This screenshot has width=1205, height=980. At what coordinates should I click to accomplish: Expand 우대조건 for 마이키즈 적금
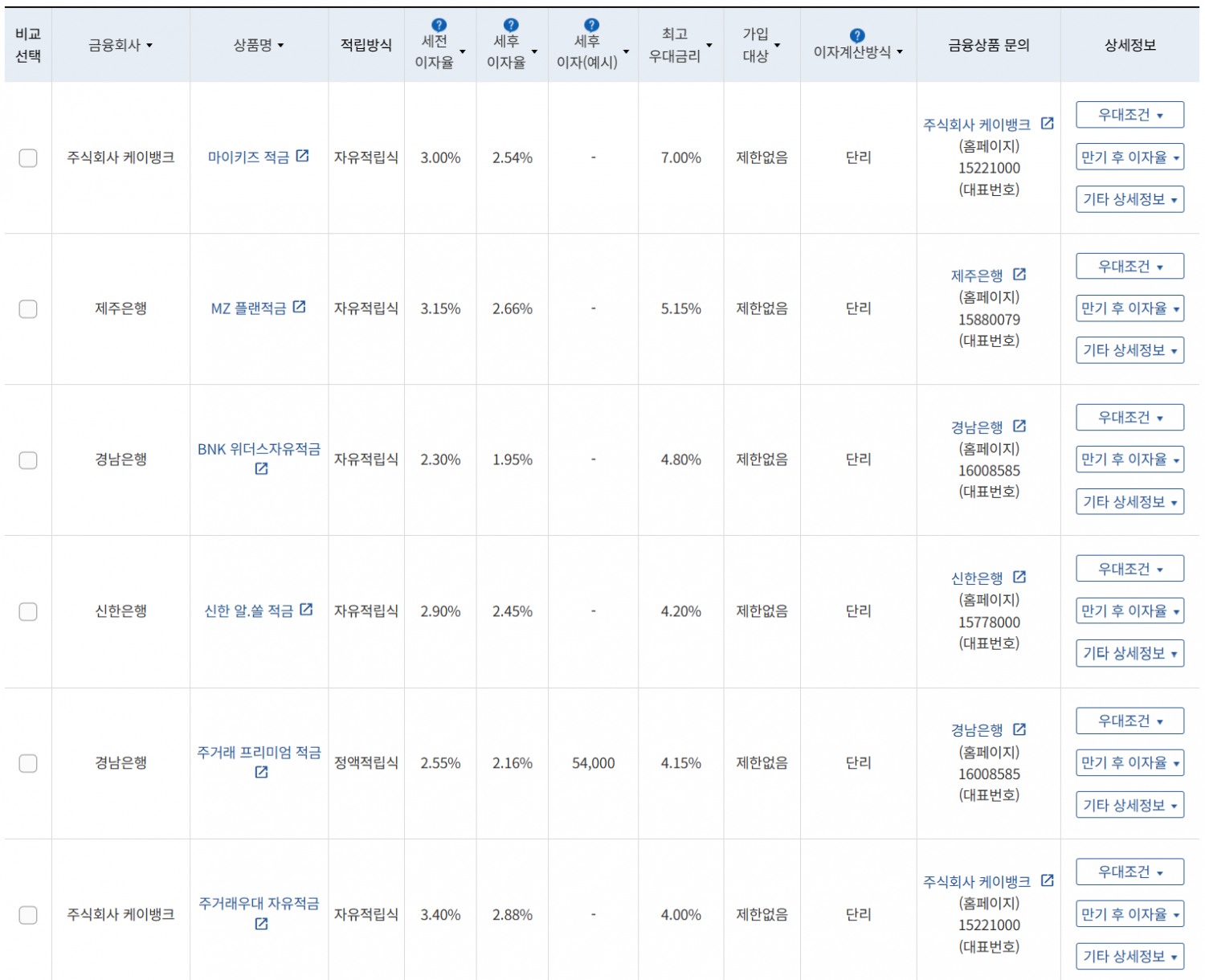click(x=1130, y=115)
